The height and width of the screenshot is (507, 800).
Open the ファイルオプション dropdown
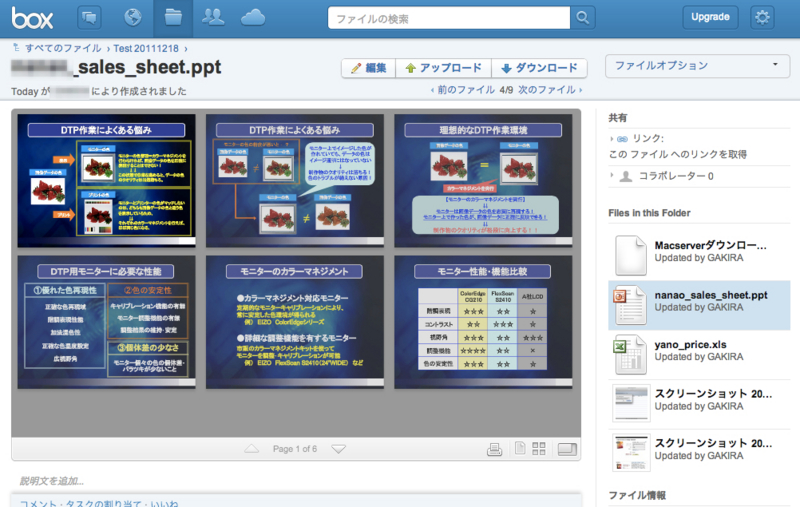tap(697, 66)
